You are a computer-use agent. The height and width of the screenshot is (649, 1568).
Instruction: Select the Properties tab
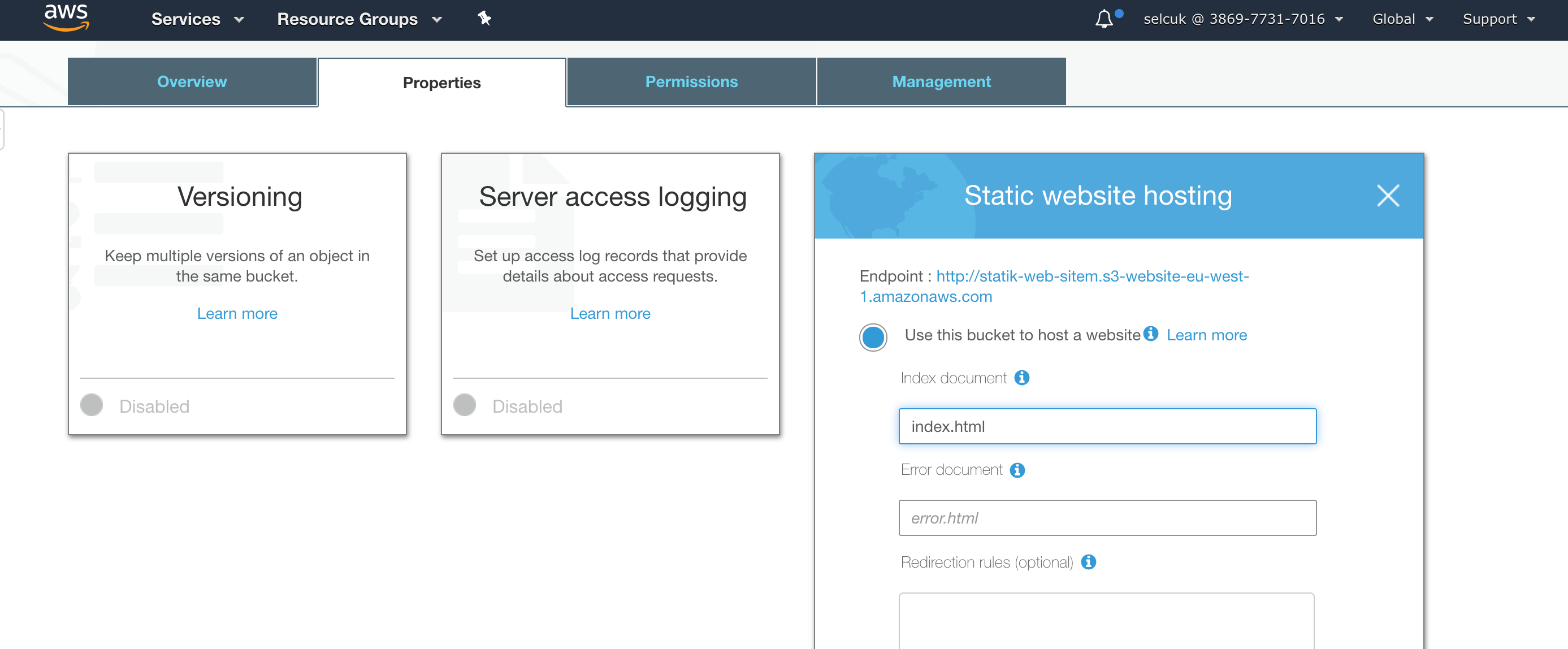pos(442,82)
